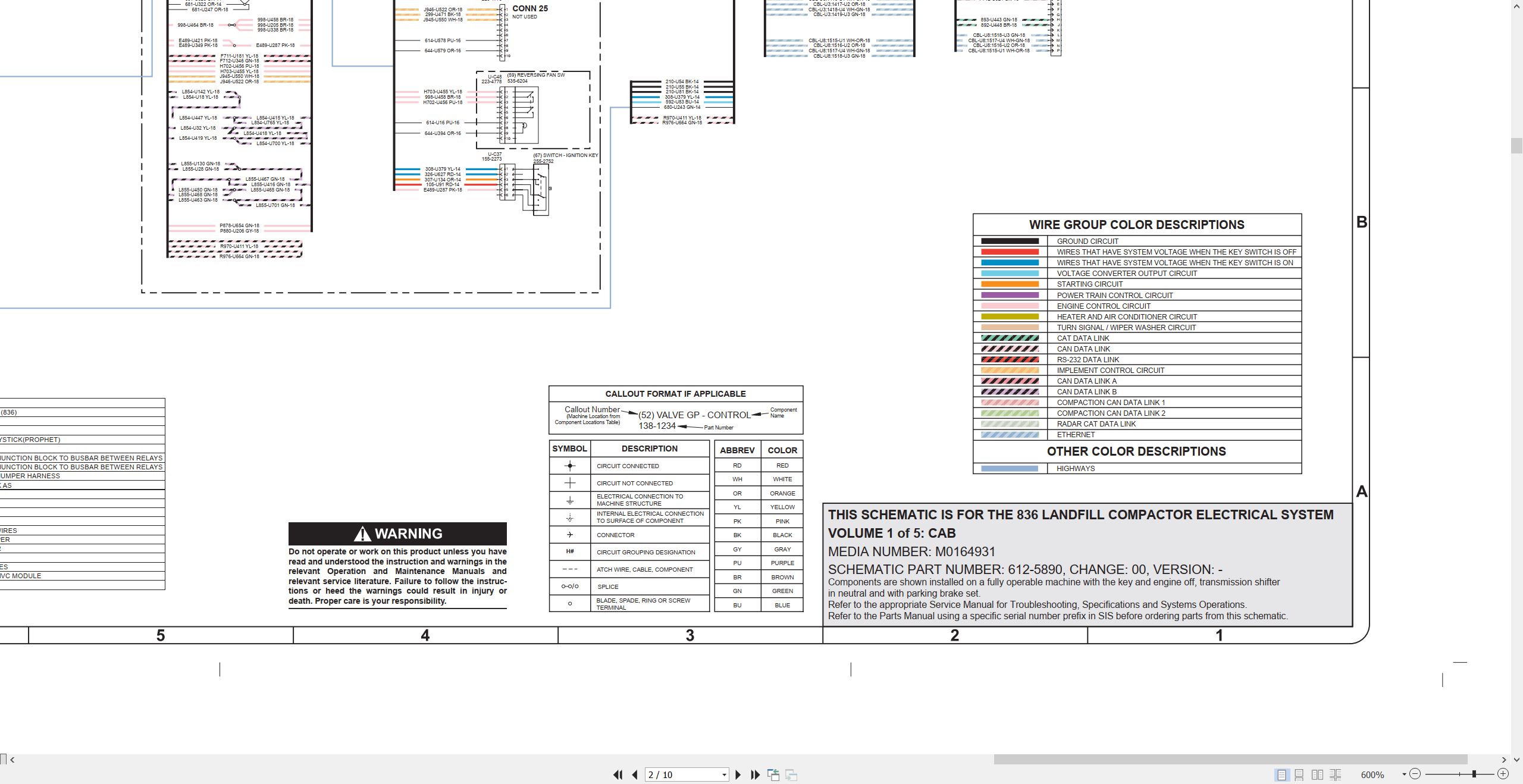Click the purple Power Train Control Circuit swatch
The image size is (1523, 784).
pos(1010,295)
